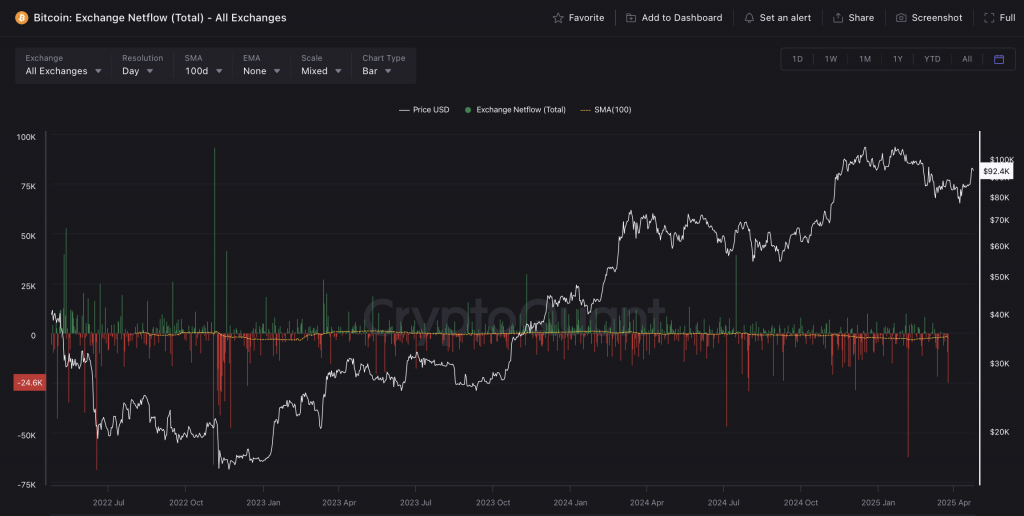Switch to the YTD time range
Screen dimensions: 1024x516
[932, 59]
